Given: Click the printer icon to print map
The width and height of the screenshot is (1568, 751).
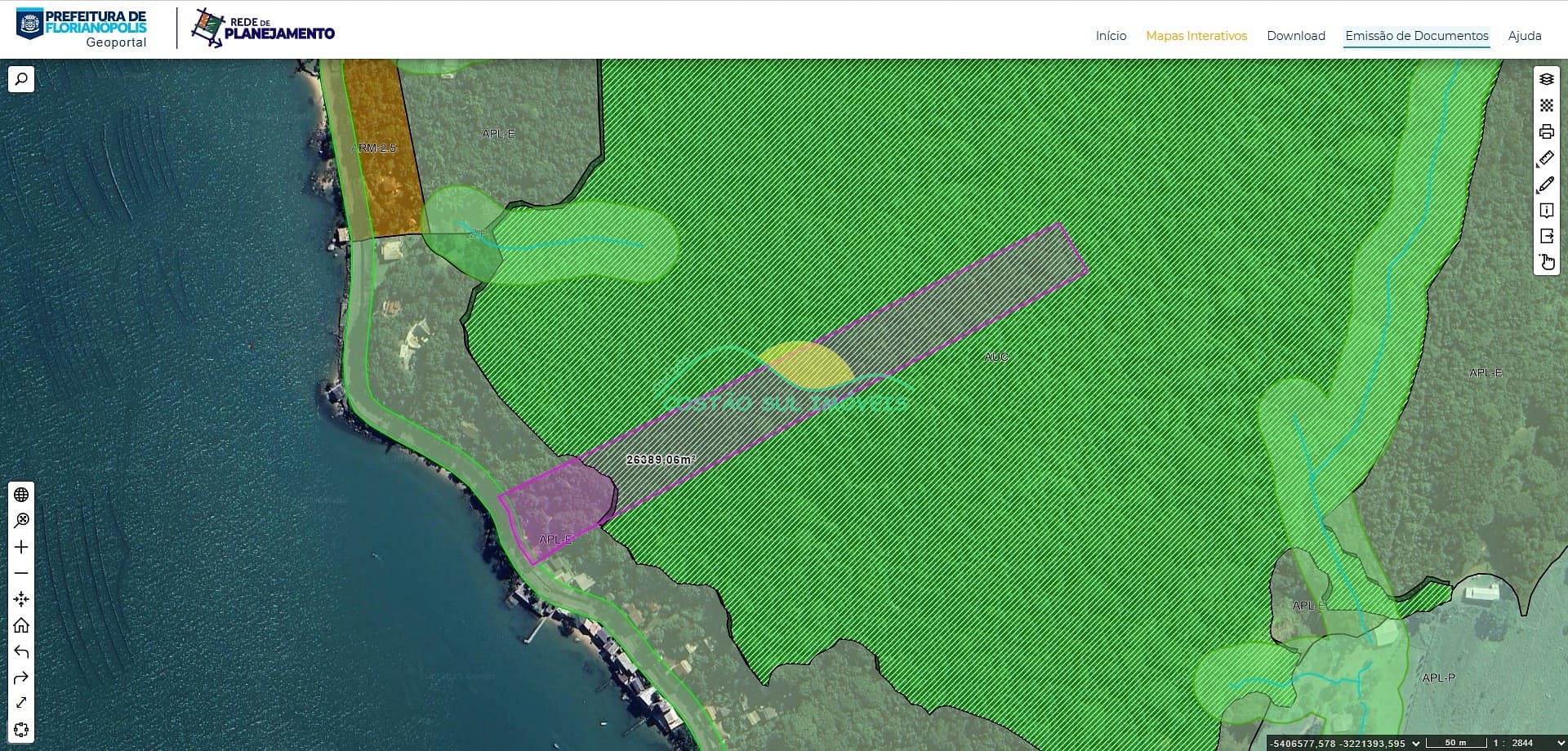Looking at the screenshot, I should tap(1546, 131).
